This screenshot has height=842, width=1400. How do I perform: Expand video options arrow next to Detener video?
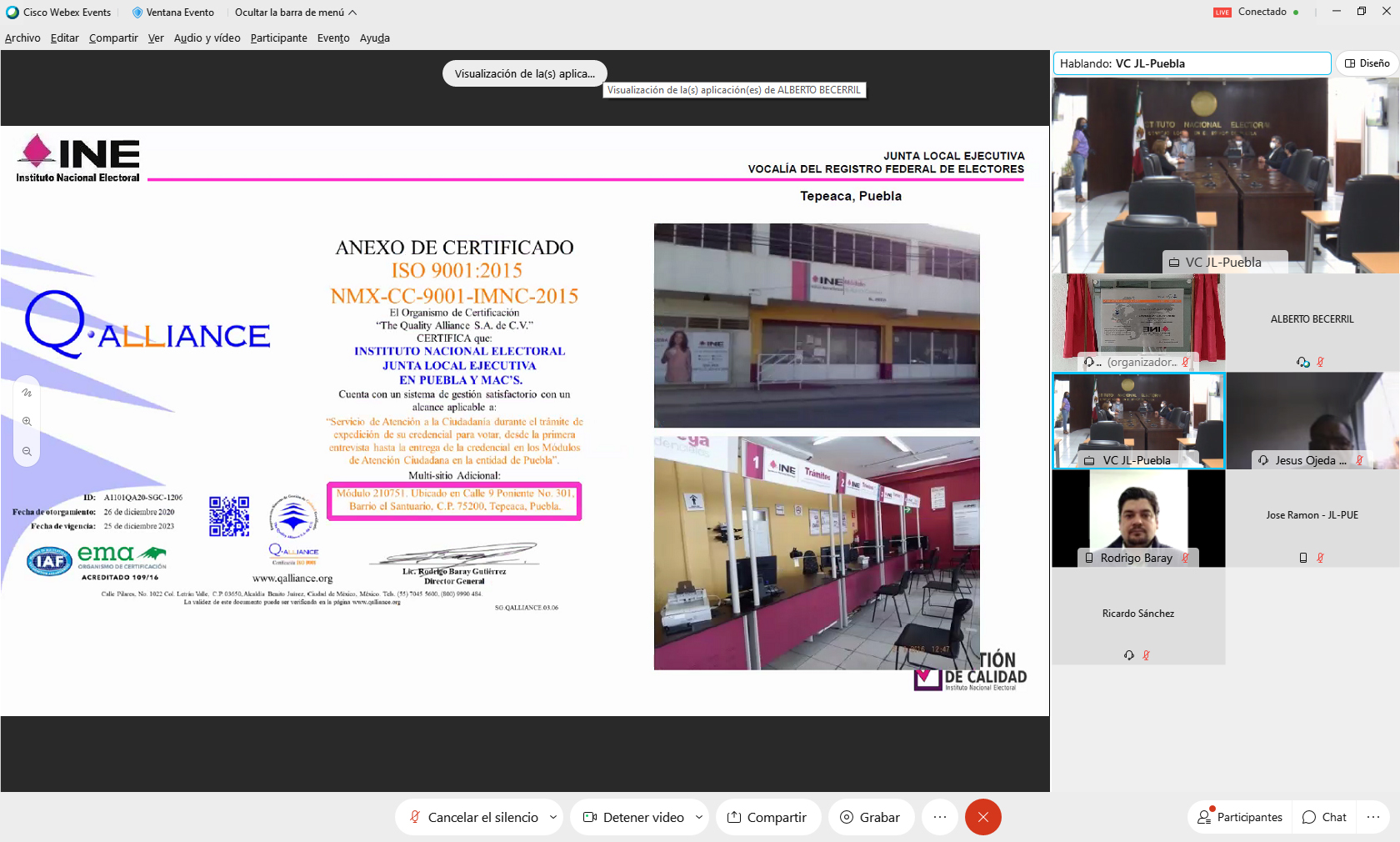pyautogui.click(x=698, y=817)
